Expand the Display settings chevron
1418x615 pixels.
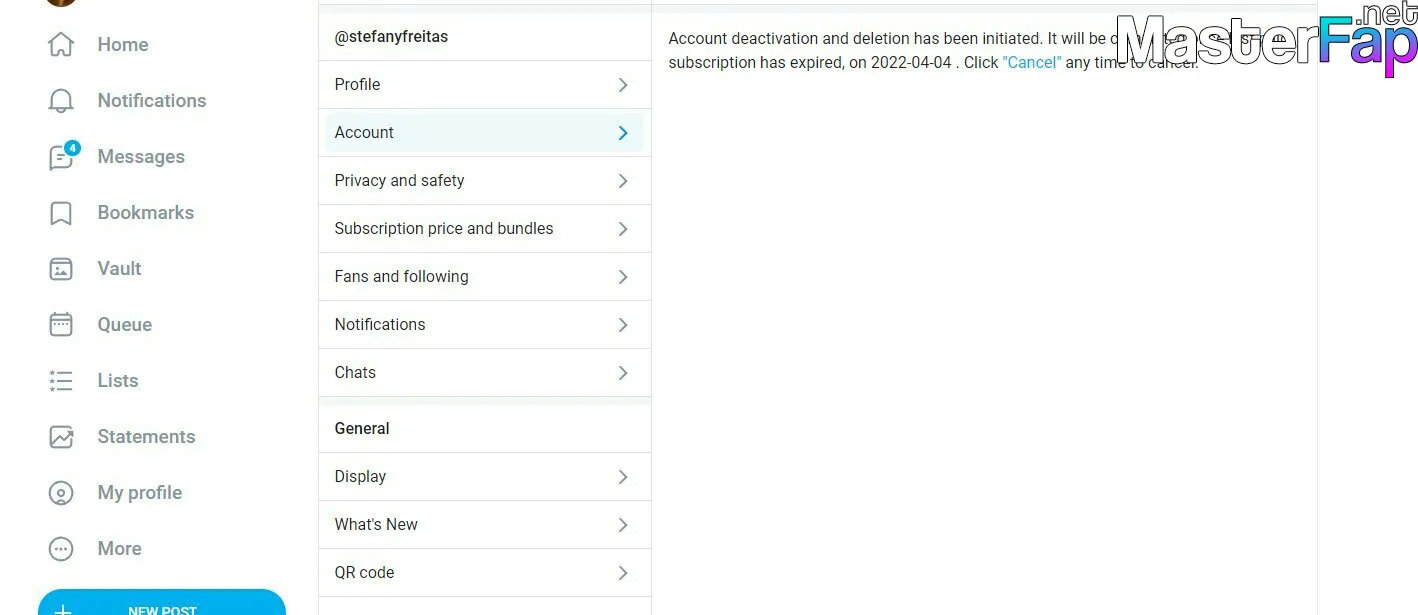[x=623, y=477]
